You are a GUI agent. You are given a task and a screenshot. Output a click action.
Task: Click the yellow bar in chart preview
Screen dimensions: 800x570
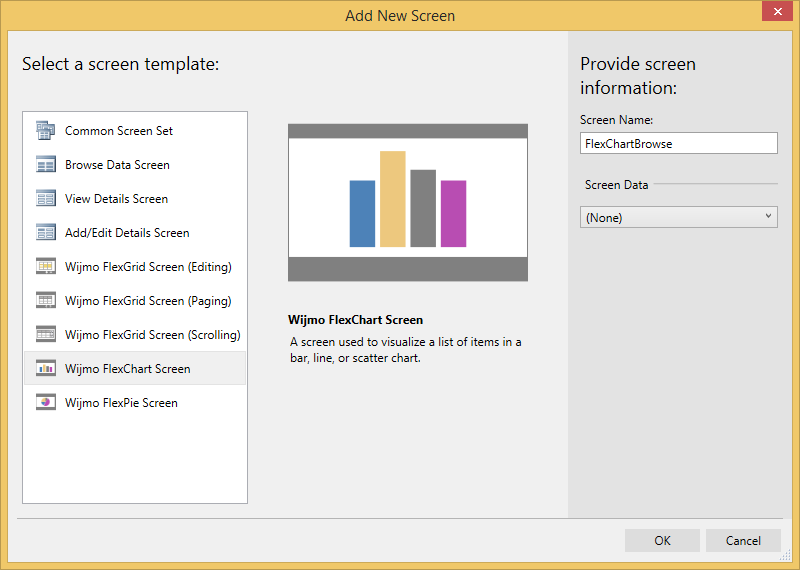point(392,199)
